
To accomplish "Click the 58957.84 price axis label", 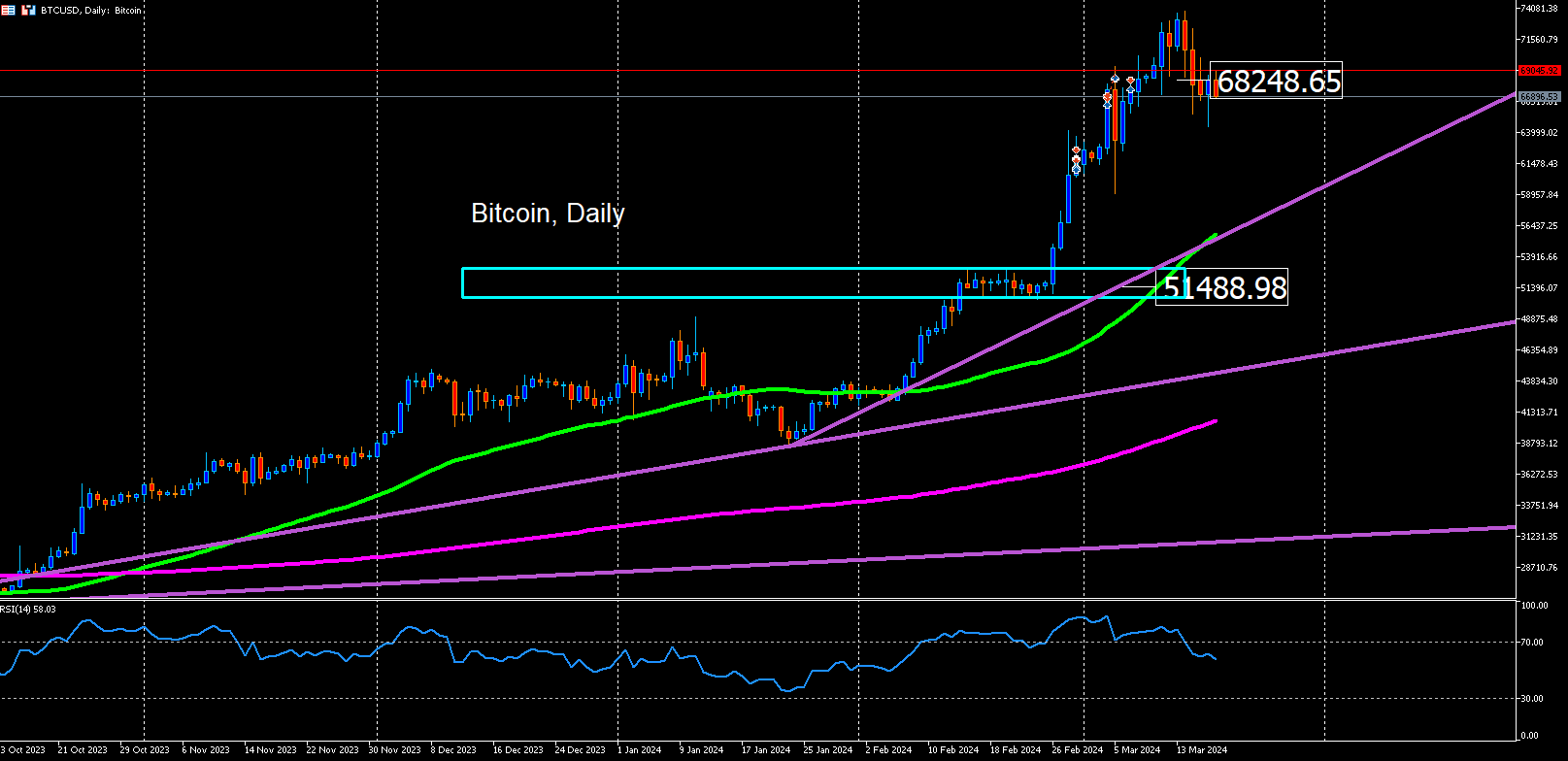I will click(x=1539, y=194).
